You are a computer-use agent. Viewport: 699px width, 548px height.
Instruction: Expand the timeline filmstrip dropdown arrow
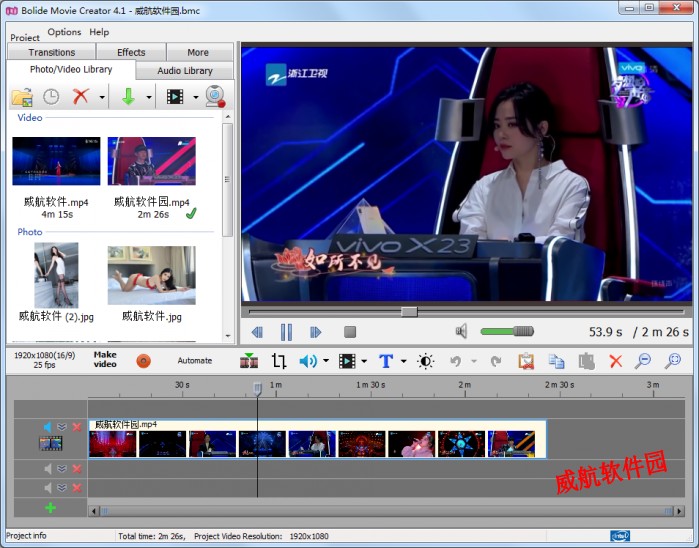pyautogui.click(x=364, y=361)
